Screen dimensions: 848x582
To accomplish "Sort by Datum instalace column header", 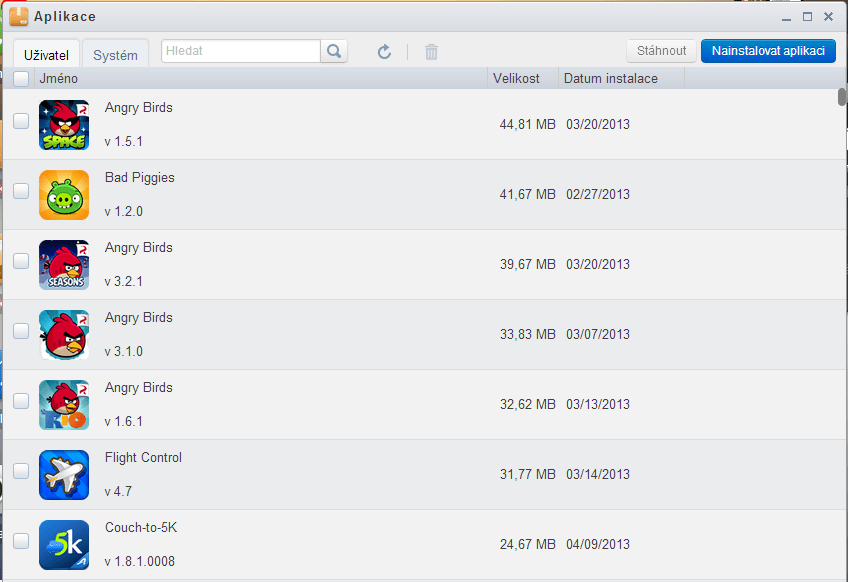I will (621, 79).
